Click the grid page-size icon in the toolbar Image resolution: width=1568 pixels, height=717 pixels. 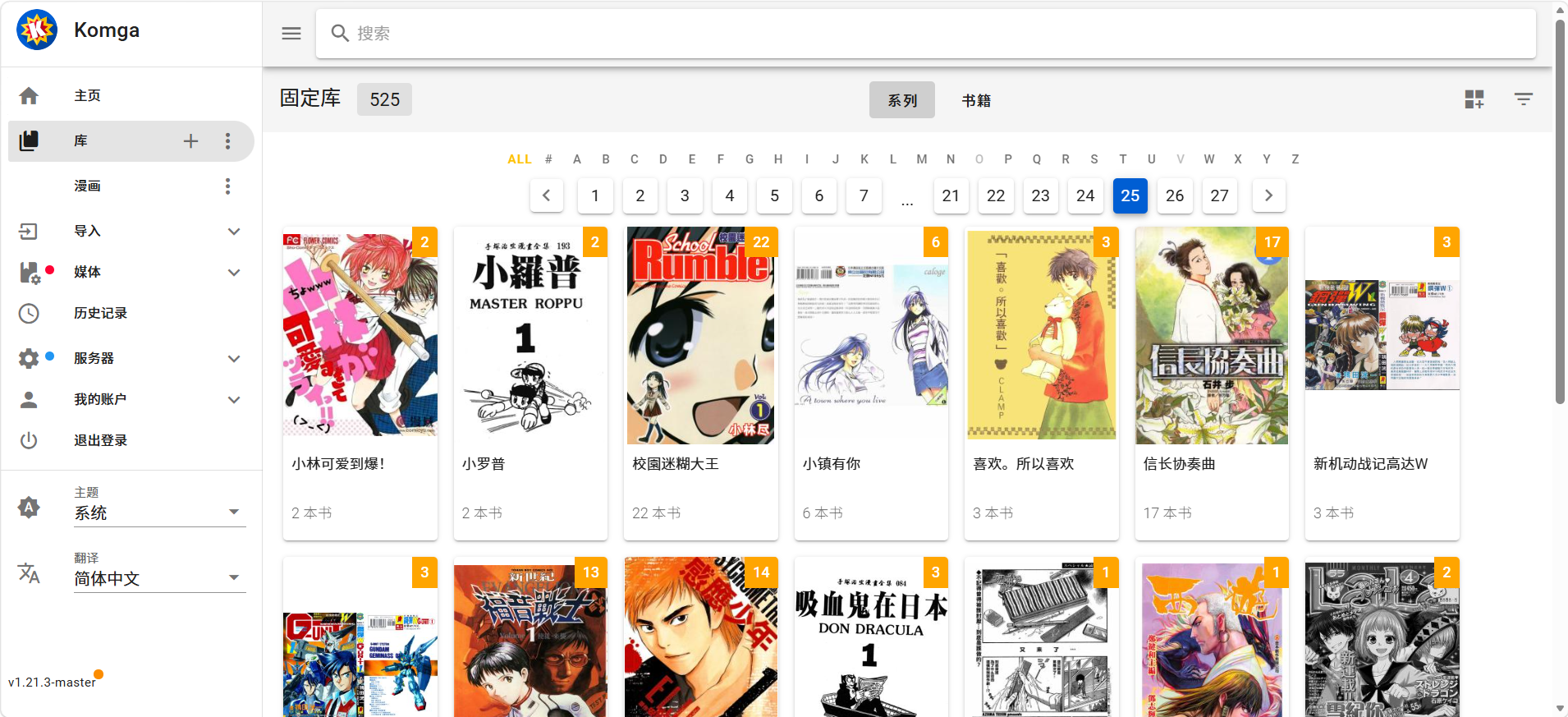tap(1474, 99)
